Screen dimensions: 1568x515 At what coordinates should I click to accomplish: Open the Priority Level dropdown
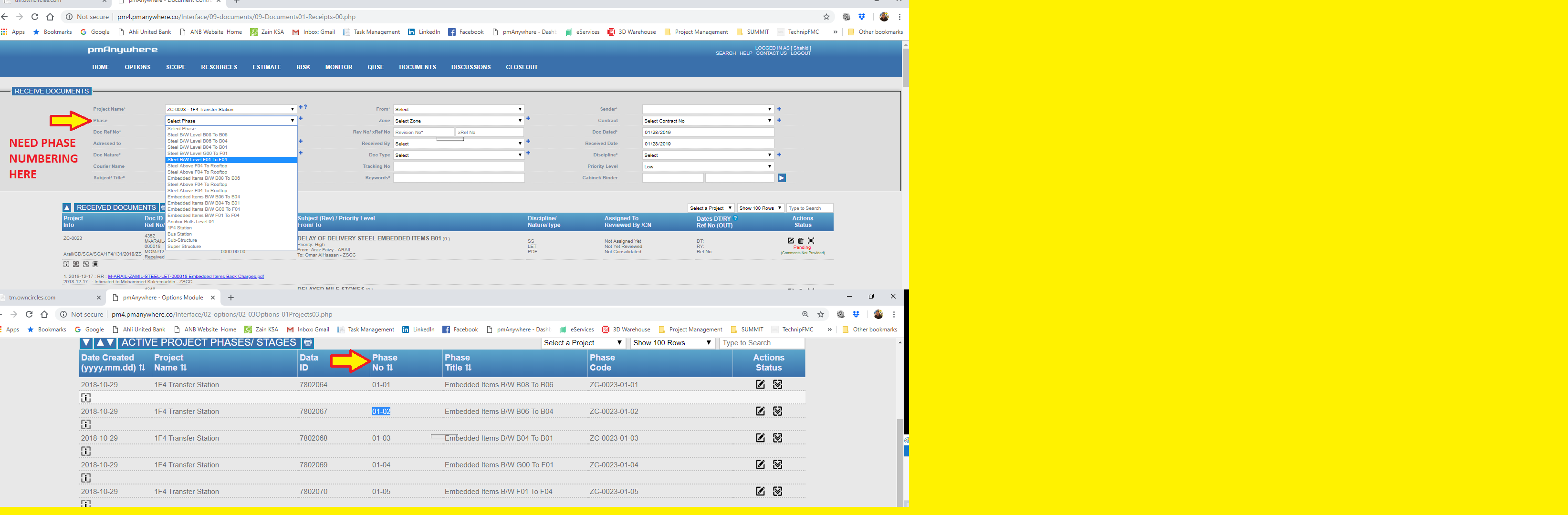tap(707, 166)
